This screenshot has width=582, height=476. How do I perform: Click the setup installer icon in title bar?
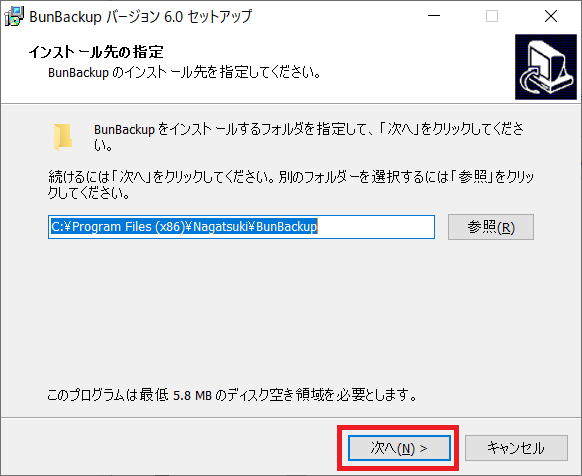tap(14, 16)
